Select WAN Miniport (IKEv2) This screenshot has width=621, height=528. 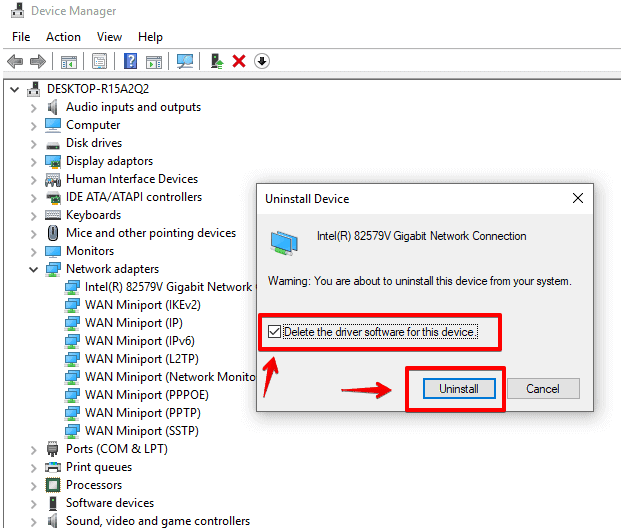(143, 305)
